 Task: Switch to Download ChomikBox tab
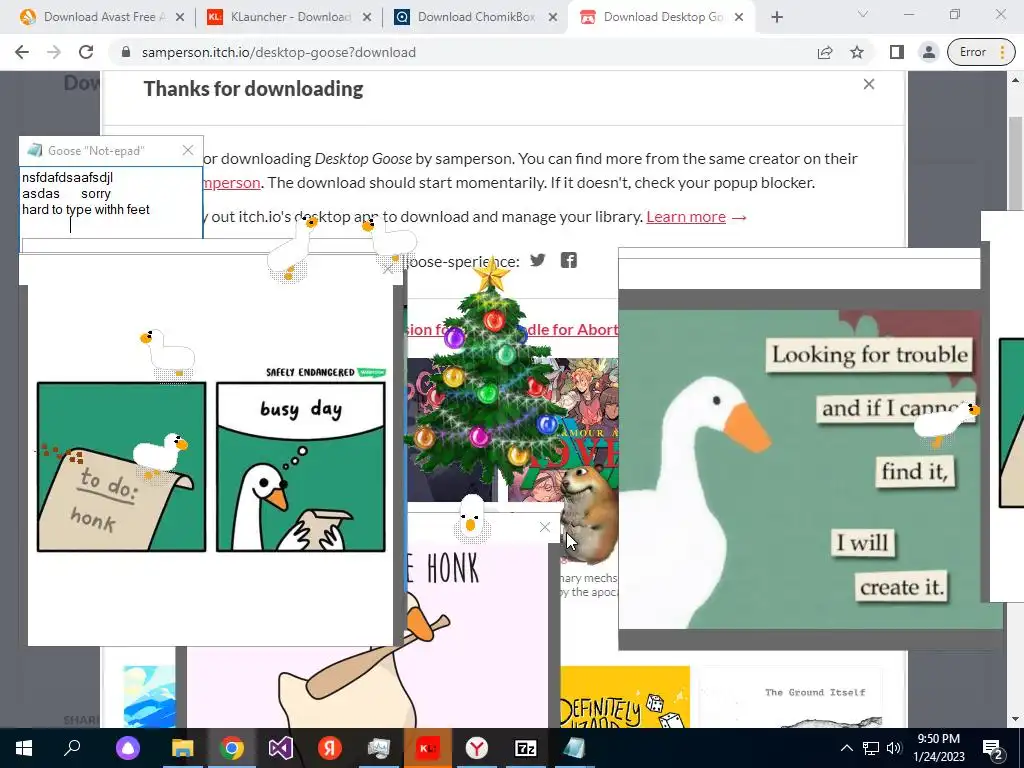click(477, 17)
